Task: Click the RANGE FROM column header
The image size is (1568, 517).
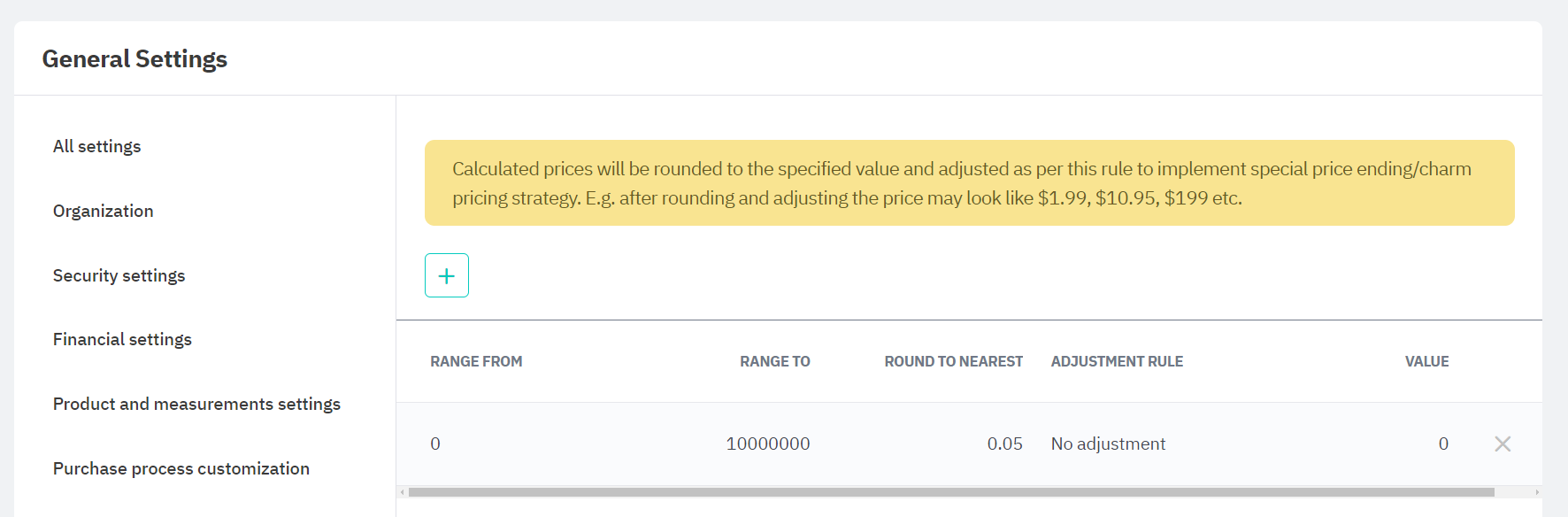Action: [x=476, y=361]
